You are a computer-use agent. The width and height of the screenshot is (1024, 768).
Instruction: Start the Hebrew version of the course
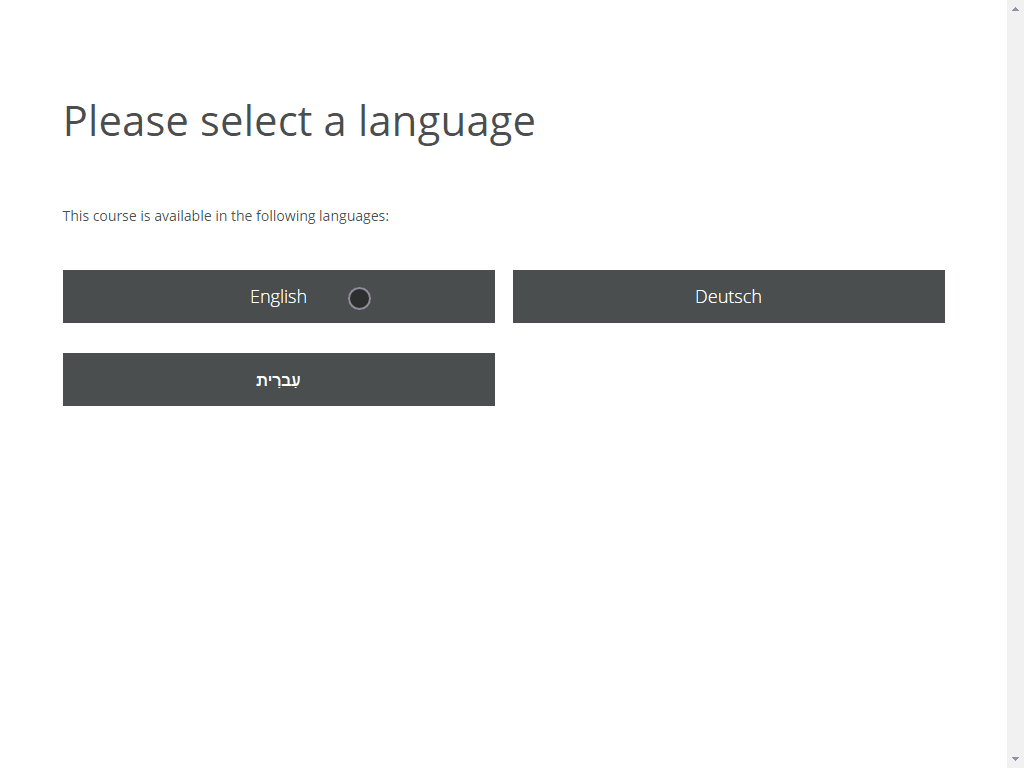(278, 379)
